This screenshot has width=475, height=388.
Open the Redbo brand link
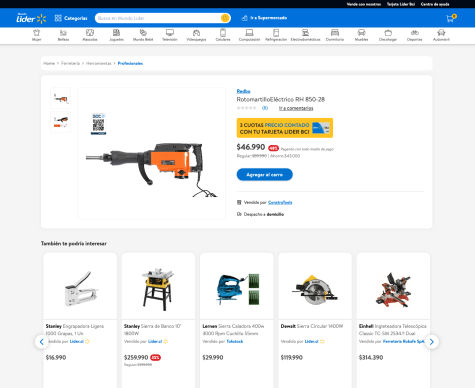[243, 91]
